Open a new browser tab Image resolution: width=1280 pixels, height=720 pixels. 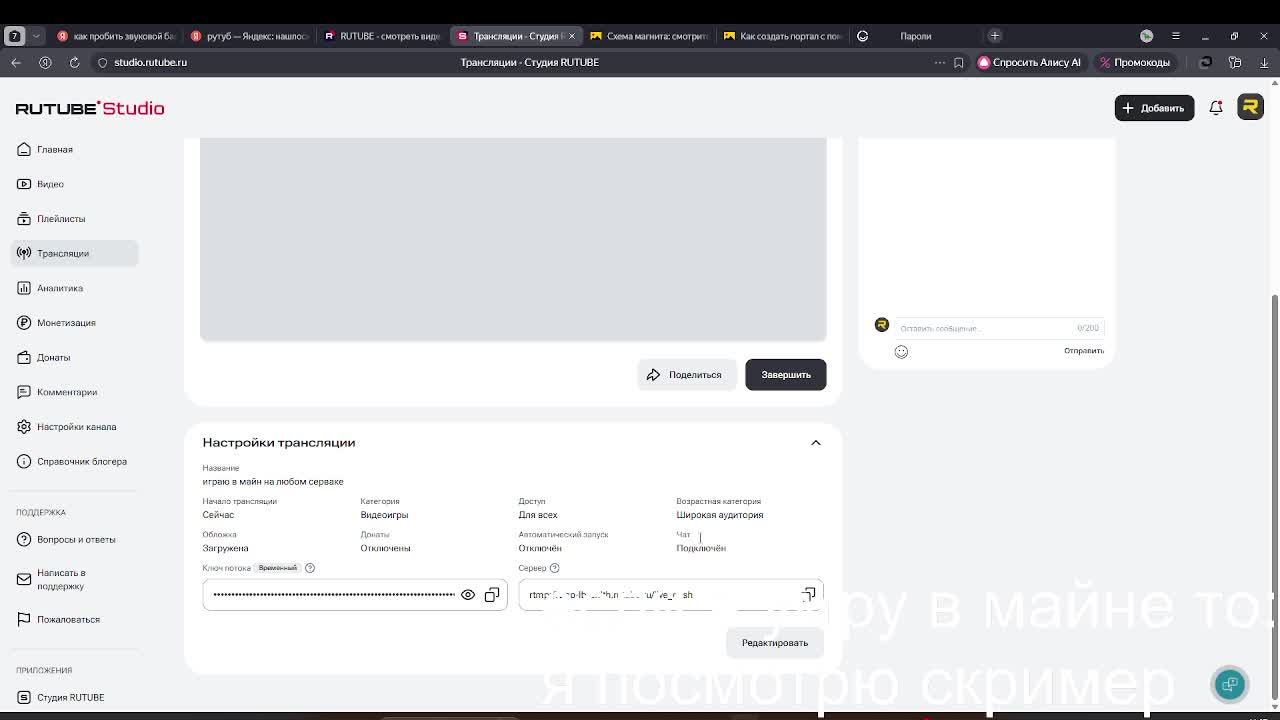tap(995, 36)
